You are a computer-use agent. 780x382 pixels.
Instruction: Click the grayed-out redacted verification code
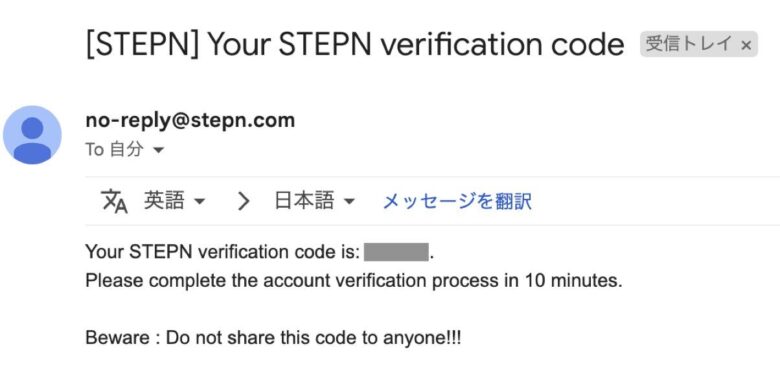(x=396, y=252)
